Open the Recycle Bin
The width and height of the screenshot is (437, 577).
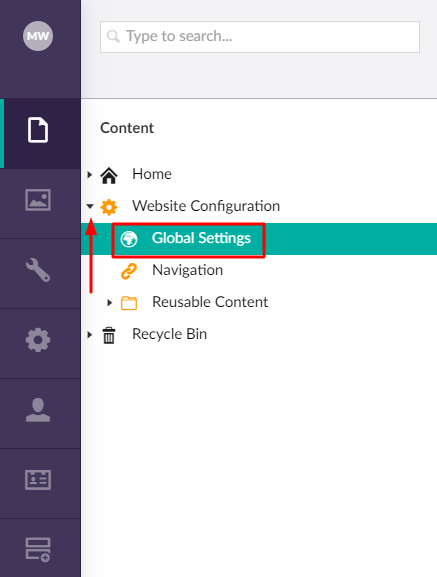pos(170,334)
